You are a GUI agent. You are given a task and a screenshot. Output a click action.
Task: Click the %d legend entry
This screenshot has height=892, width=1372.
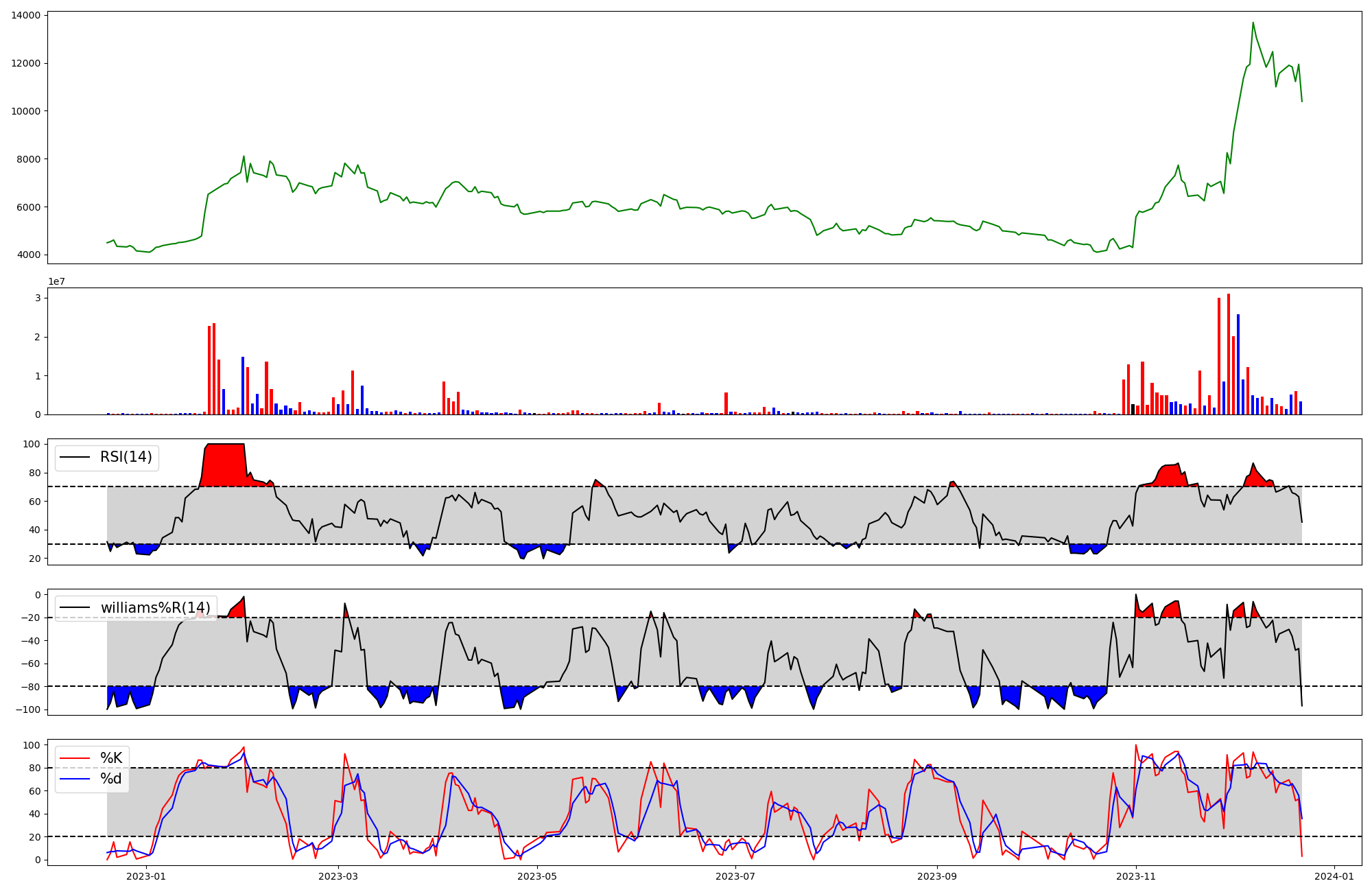point(110,779)
